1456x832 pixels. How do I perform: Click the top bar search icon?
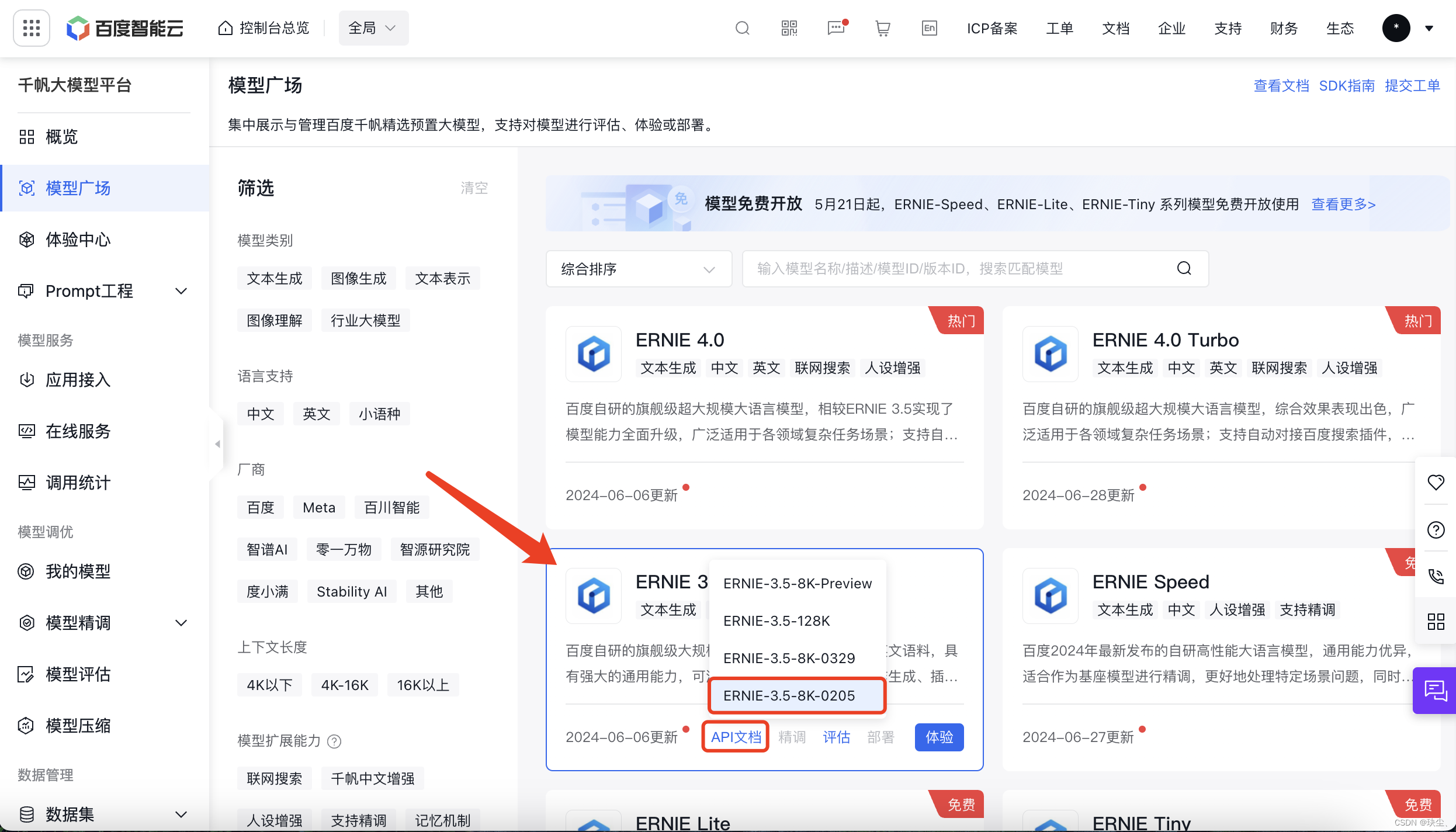742,28
